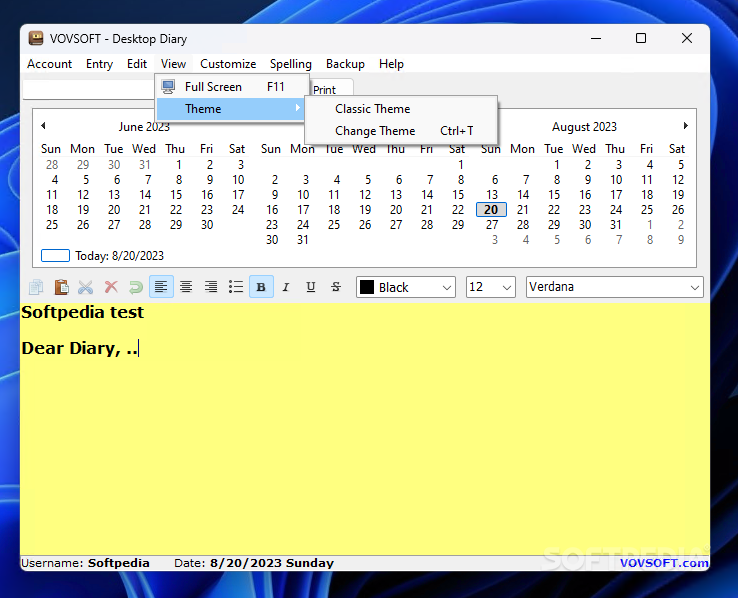The width and height of the screenshot is (738, 598).
Task: Click the Date: 8/20/2023 Sunday status text
Action: [254, 563]
